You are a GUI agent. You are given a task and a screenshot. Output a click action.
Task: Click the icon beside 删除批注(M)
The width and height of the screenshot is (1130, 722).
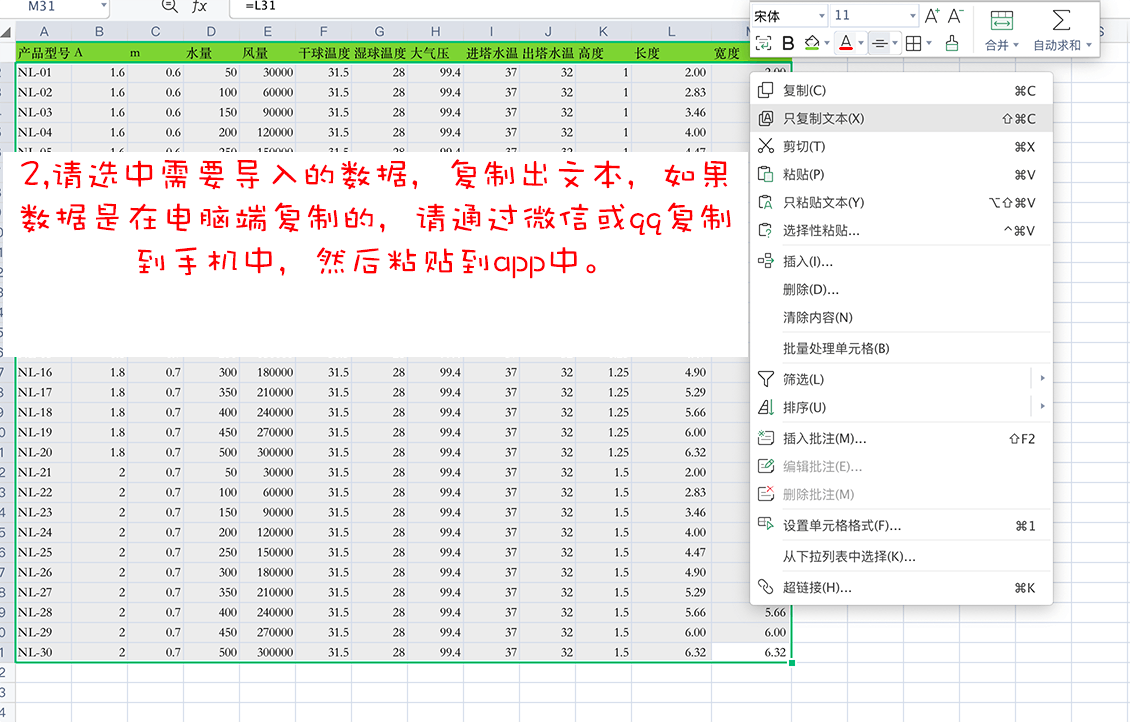(x=765, y=494)
